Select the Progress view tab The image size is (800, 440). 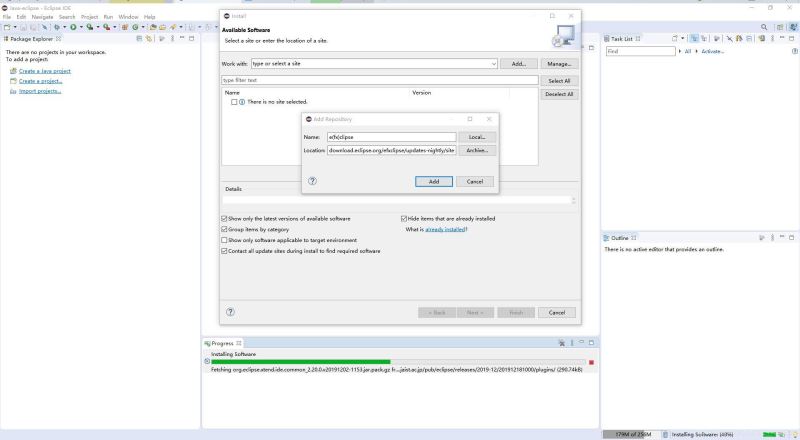[x=222, y=343]
